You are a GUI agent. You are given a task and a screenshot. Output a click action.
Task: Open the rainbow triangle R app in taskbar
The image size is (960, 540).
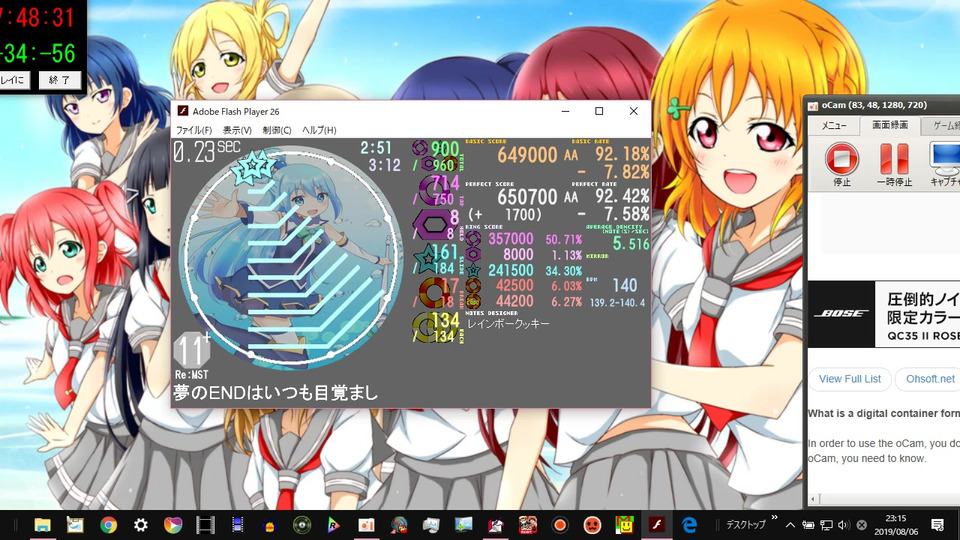pyautogui.click(x=334, y=525)
